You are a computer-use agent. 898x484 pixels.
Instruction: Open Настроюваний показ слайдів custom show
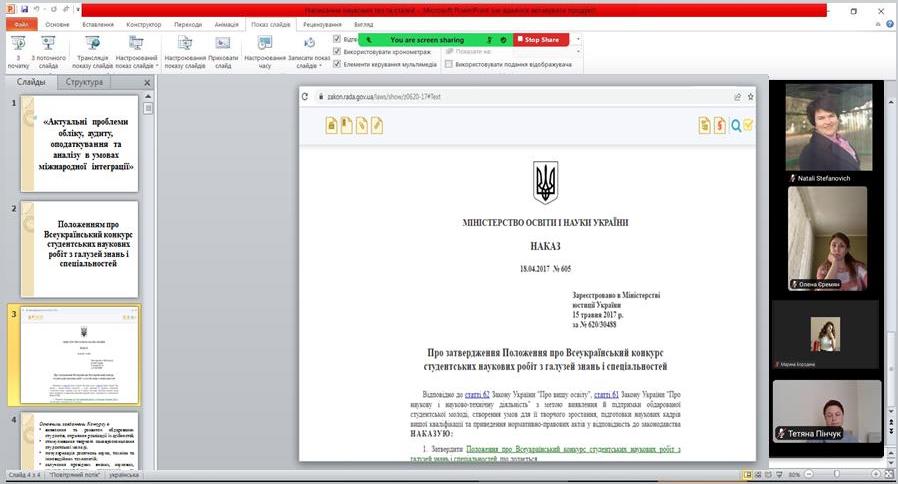pos(136,52)
